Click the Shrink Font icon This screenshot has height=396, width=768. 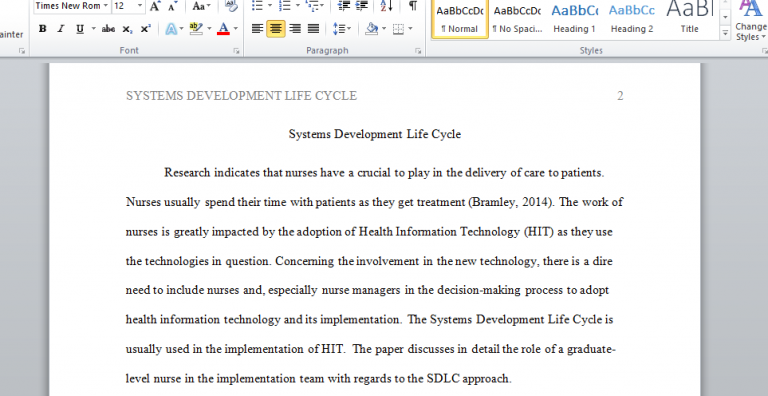tap(173, 6)
